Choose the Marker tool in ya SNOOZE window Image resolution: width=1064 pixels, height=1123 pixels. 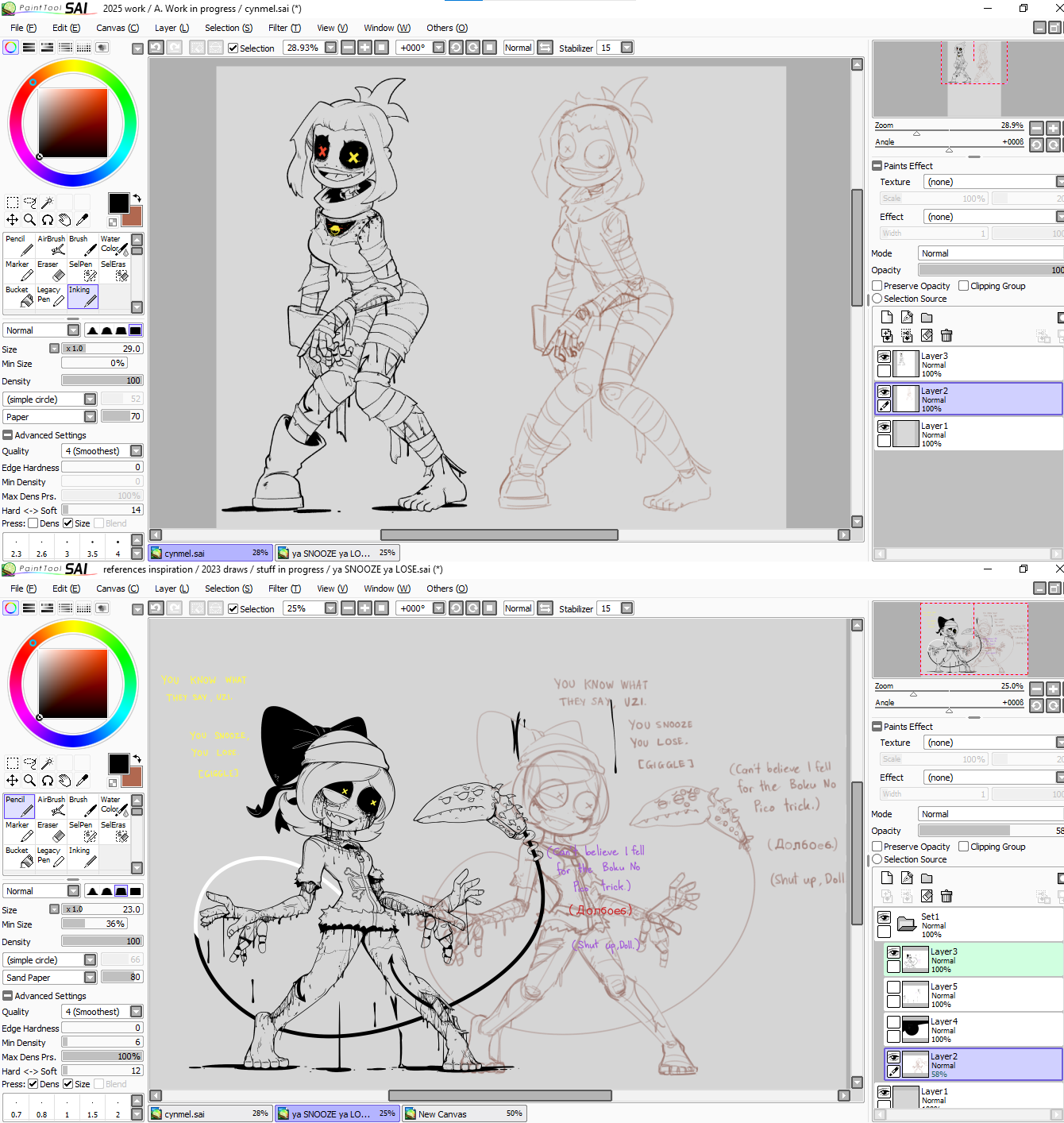click(x=19, y=831)
